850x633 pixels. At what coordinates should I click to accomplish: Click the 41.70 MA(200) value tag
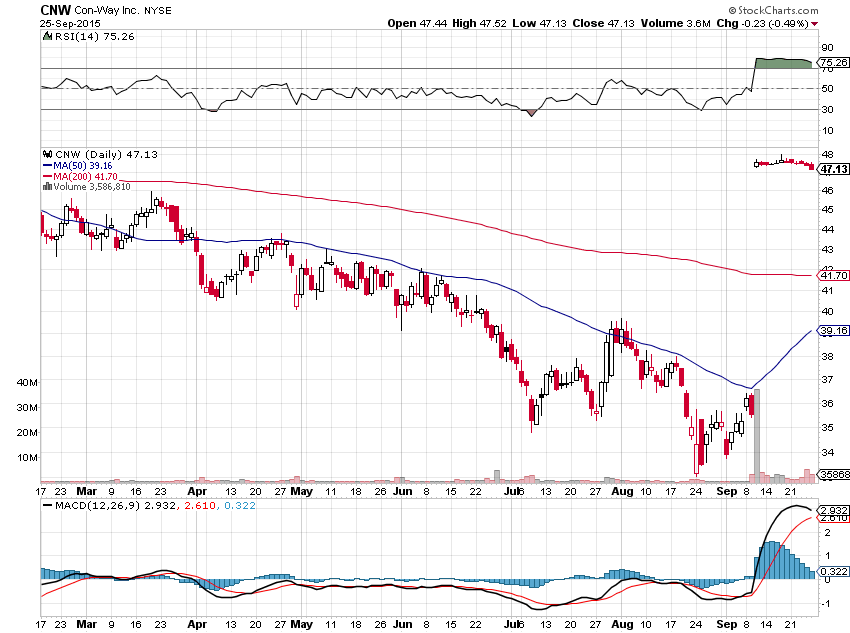coord(834,275)
